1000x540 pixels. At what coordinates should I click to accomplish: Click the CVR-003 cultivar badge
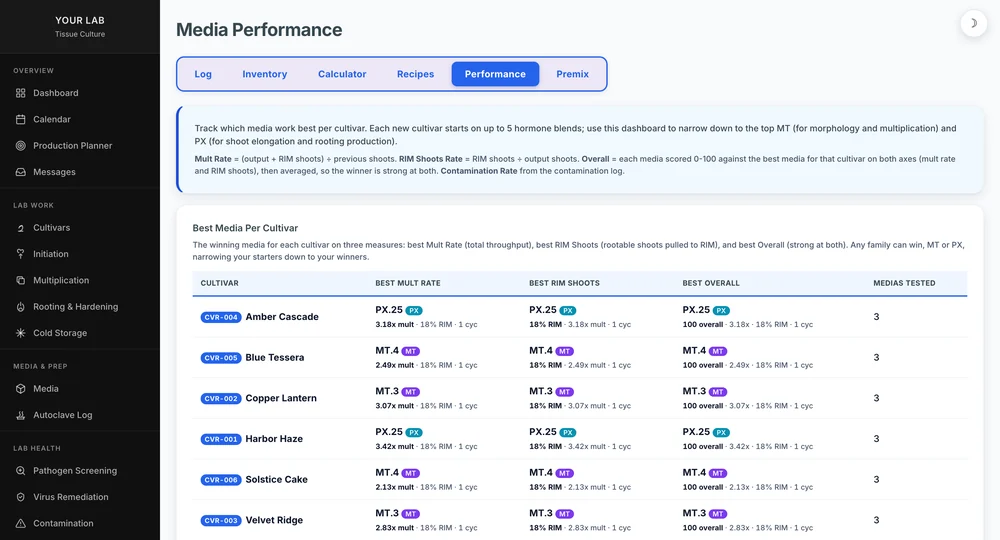[x=221, y=521]
